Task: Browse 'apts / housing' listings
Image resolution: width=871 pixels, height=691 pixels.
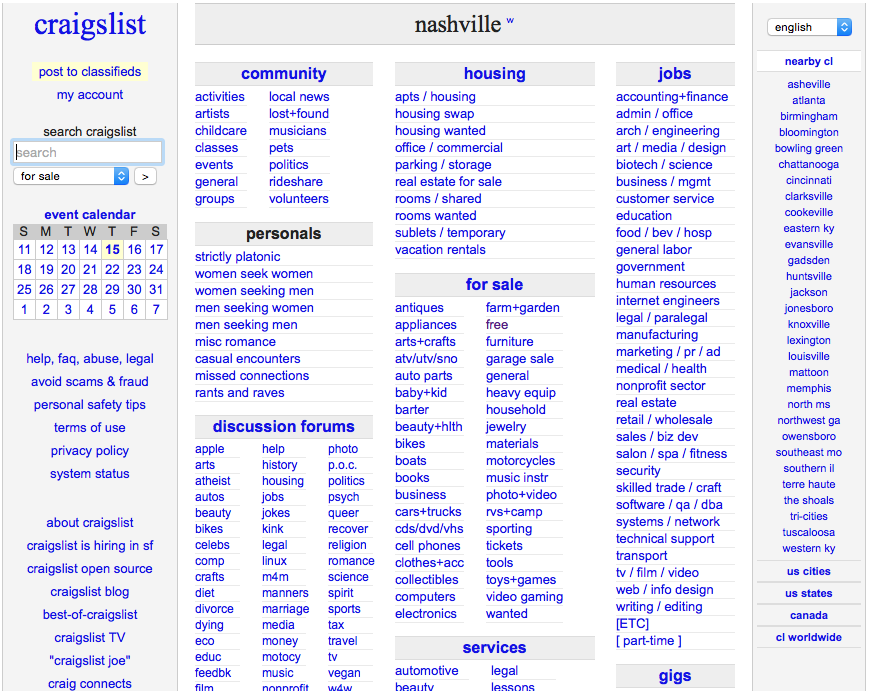Action: 436,97
